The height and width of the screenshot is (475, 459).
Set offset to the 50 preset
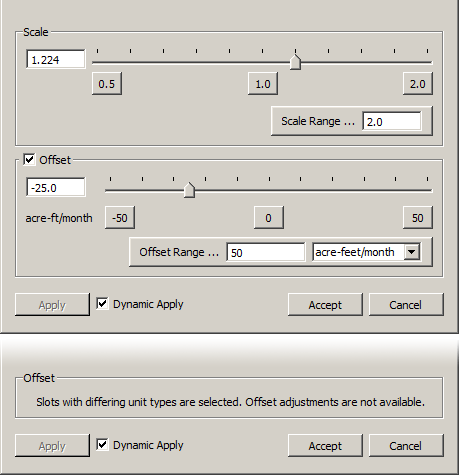click(x=418, y=218)
